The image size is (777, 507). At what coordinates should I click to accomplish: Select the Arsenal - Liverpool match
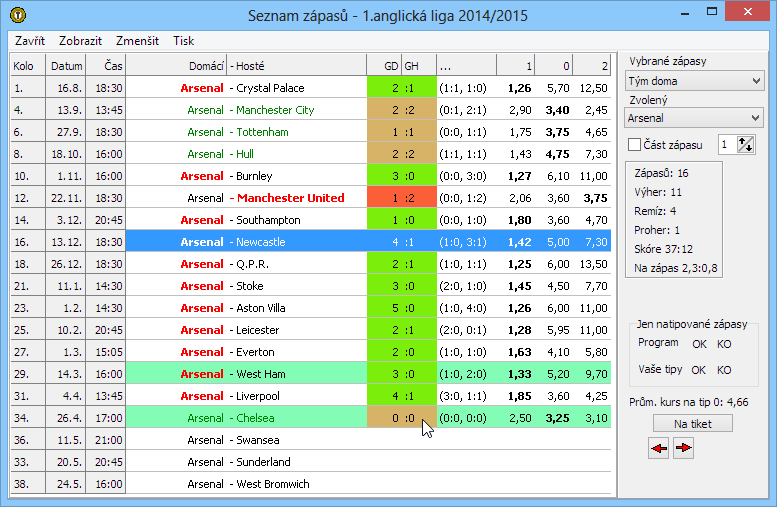click(311, 396)
